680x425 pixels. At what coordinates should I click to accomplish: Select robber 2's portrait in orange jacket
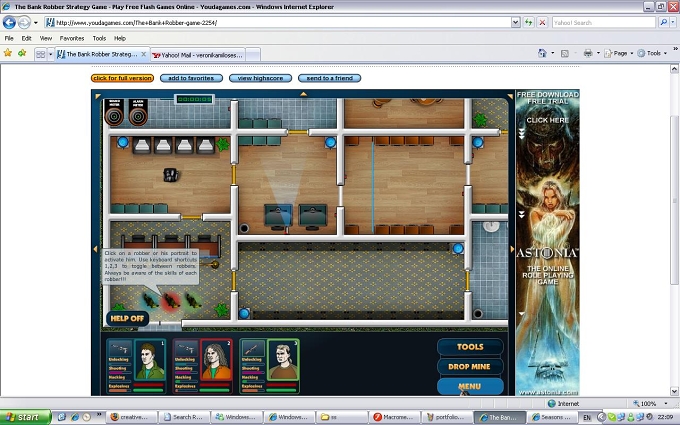click(x=216, y=360)
